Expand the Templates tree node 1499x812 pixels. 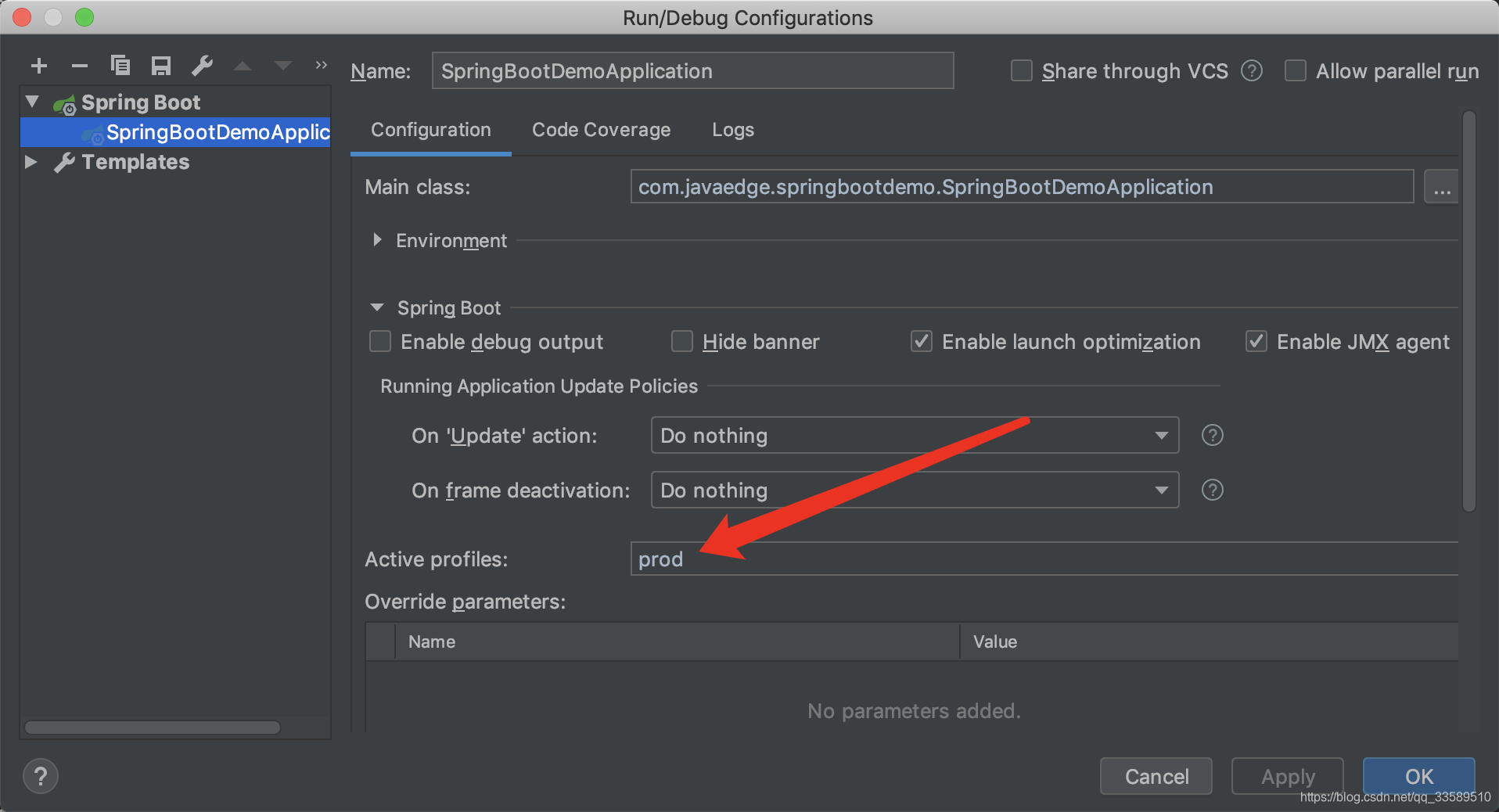[31, 162]
